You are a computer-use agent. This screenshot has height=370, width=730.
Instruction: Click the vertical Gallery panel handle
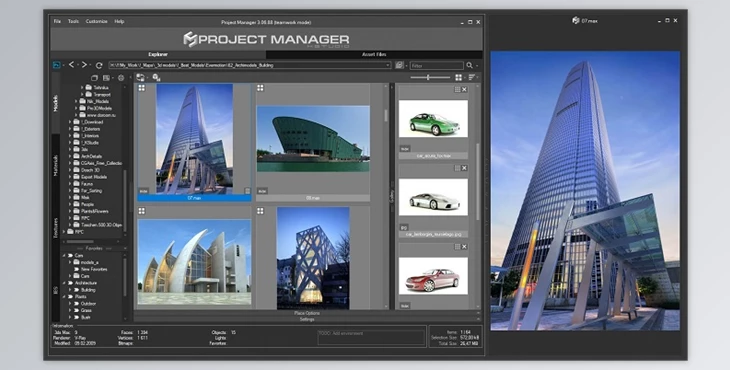pyautogui.click(x=392, y=195)
